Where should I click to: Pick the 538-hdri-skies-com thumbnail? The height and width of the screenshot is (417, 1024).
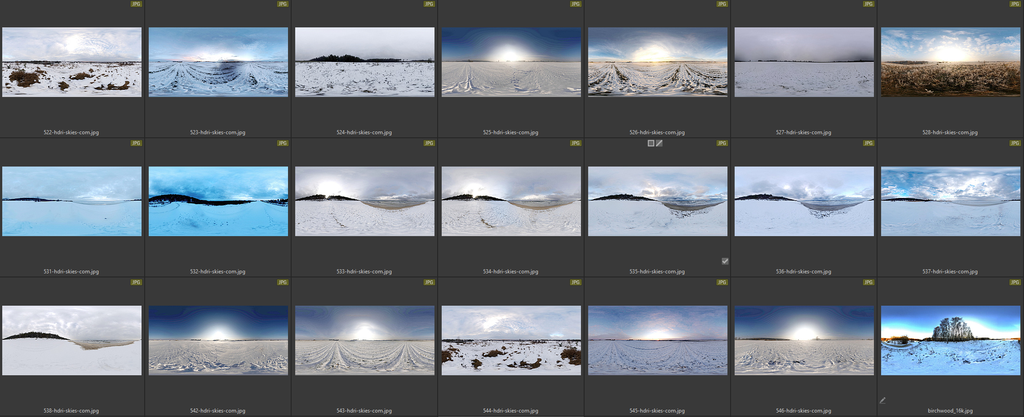coord(72,340)
